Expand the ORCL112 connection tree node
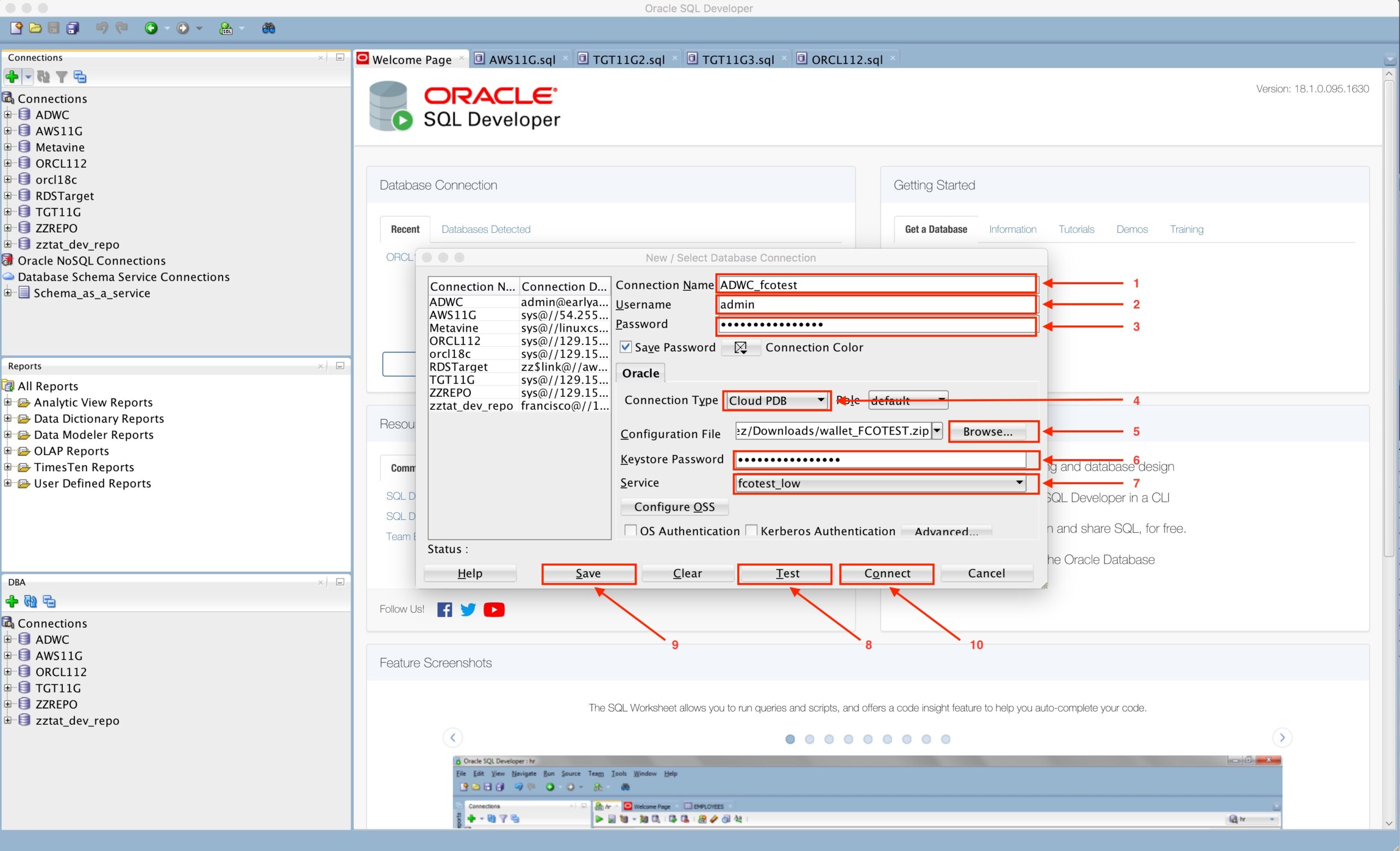This screenshot has height=851, width=1400. click(8, 163)
